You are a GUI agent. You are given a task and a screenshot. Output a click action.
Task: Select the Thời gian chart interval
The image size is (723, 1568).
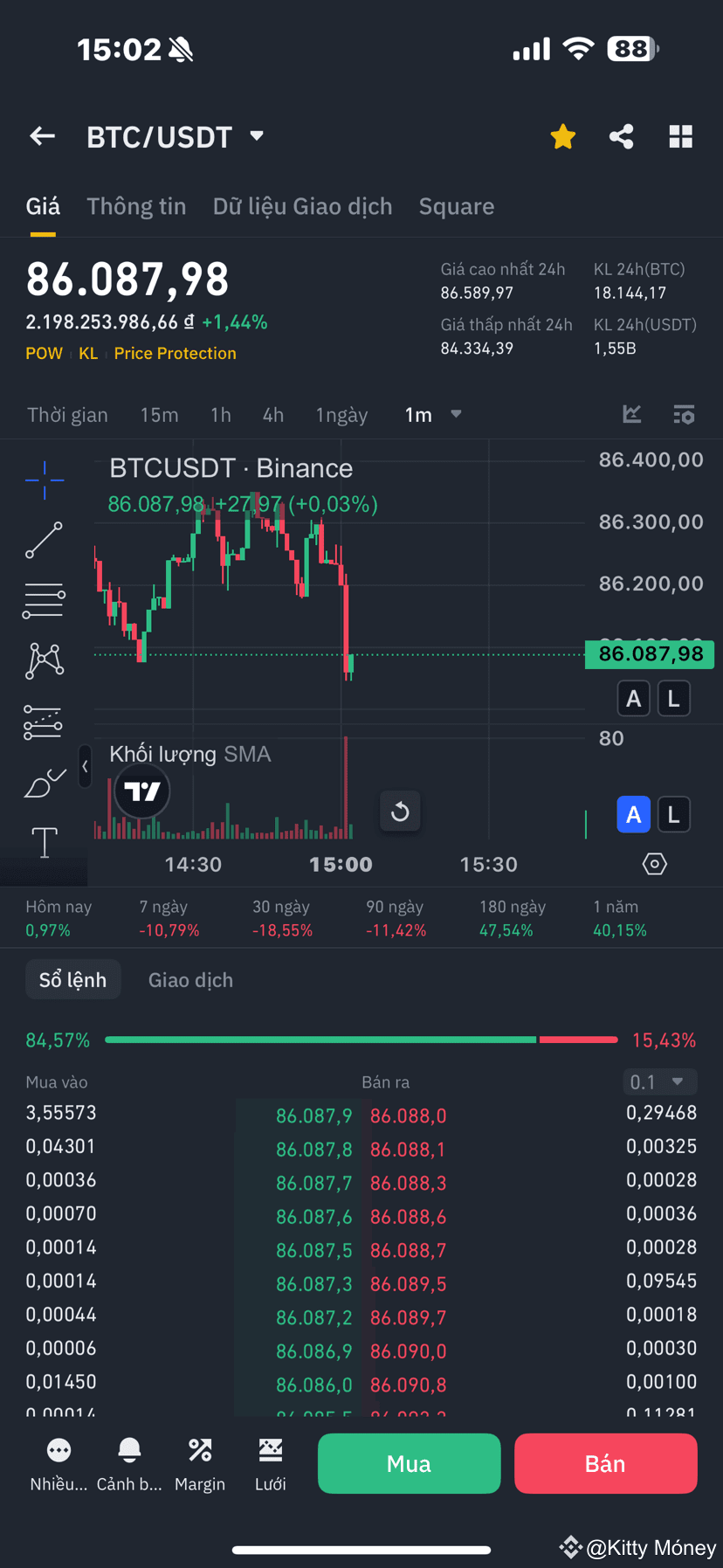(67, 415)
